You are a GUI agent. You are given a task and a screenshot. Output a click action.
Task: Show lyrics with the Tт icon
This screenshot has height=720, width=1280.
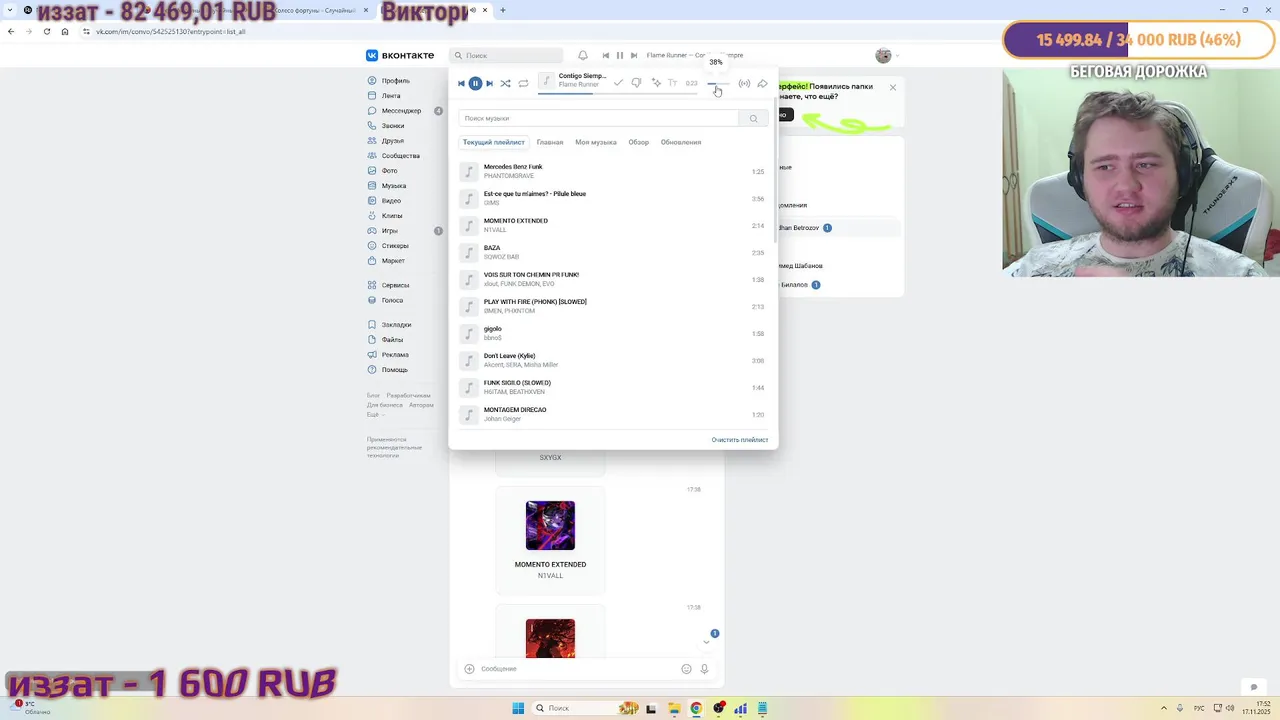click(672, 83)
